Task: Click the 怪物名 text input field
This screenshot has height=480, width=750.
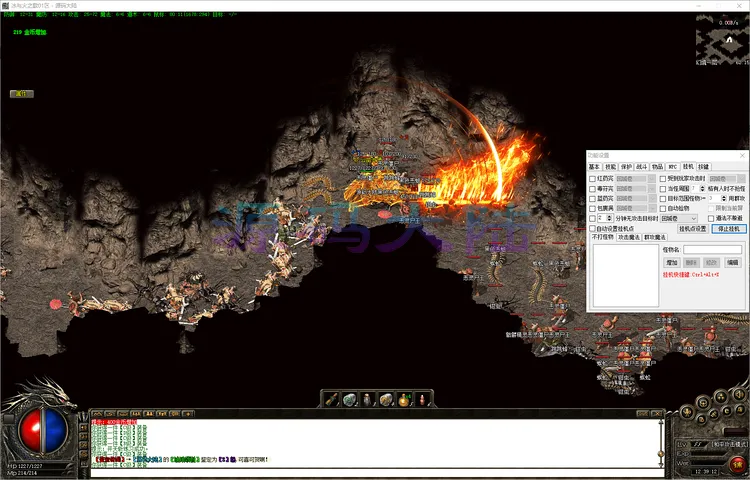Action: [712, 250]
